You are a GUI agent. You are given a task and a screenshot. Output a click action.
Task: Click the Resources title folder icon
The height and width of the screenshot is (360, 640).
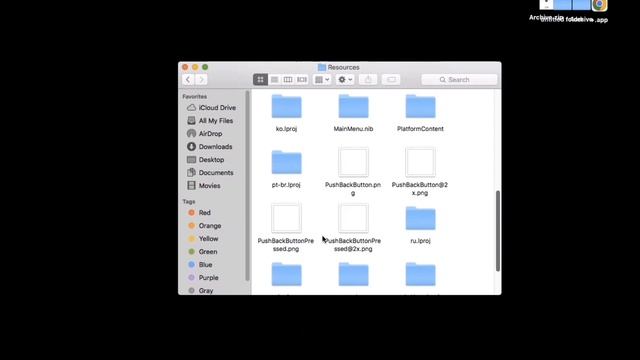click(x=322, y=67)
